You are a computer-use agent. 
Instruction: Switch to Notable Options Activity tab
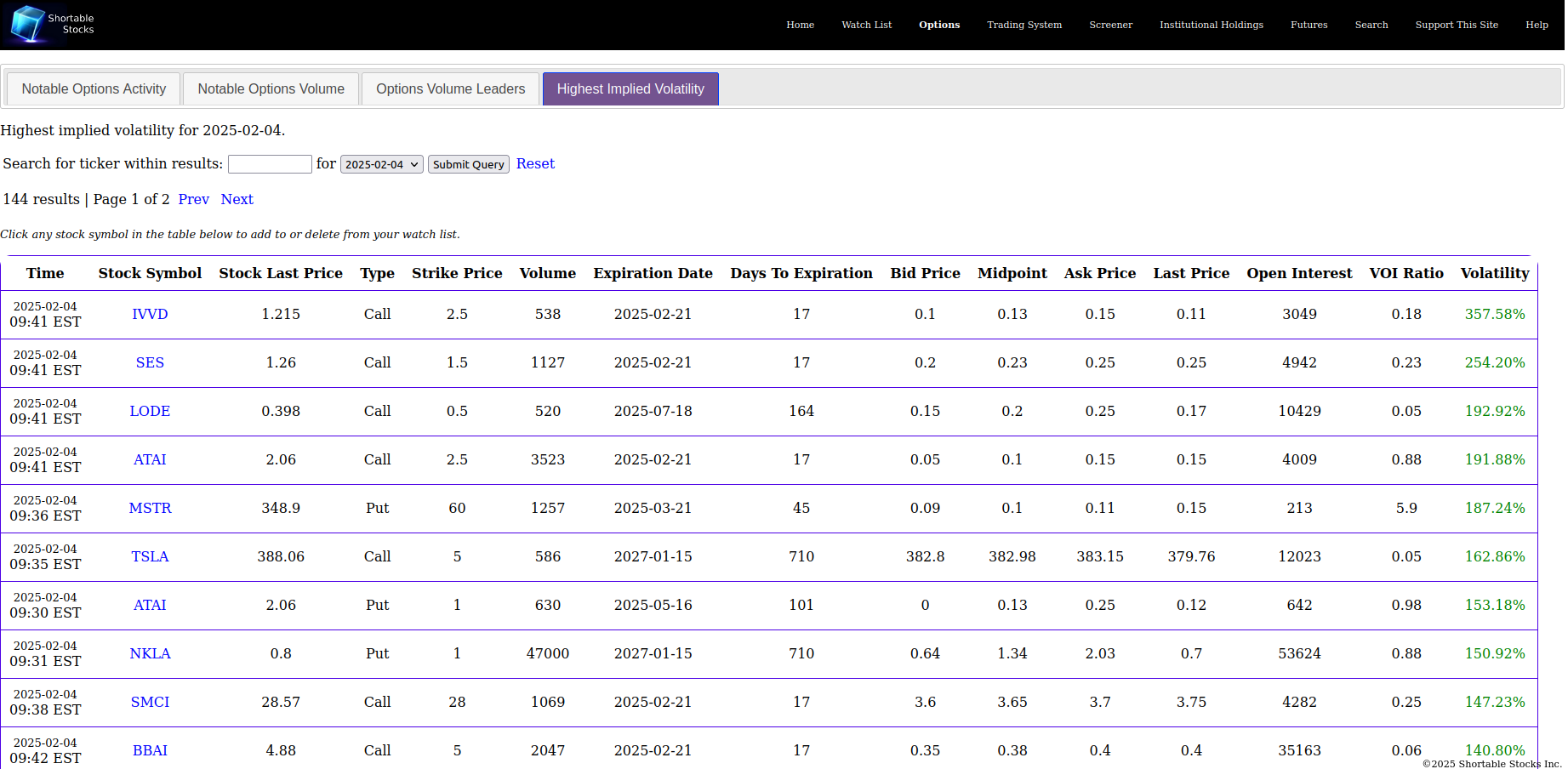click(94, 88)
